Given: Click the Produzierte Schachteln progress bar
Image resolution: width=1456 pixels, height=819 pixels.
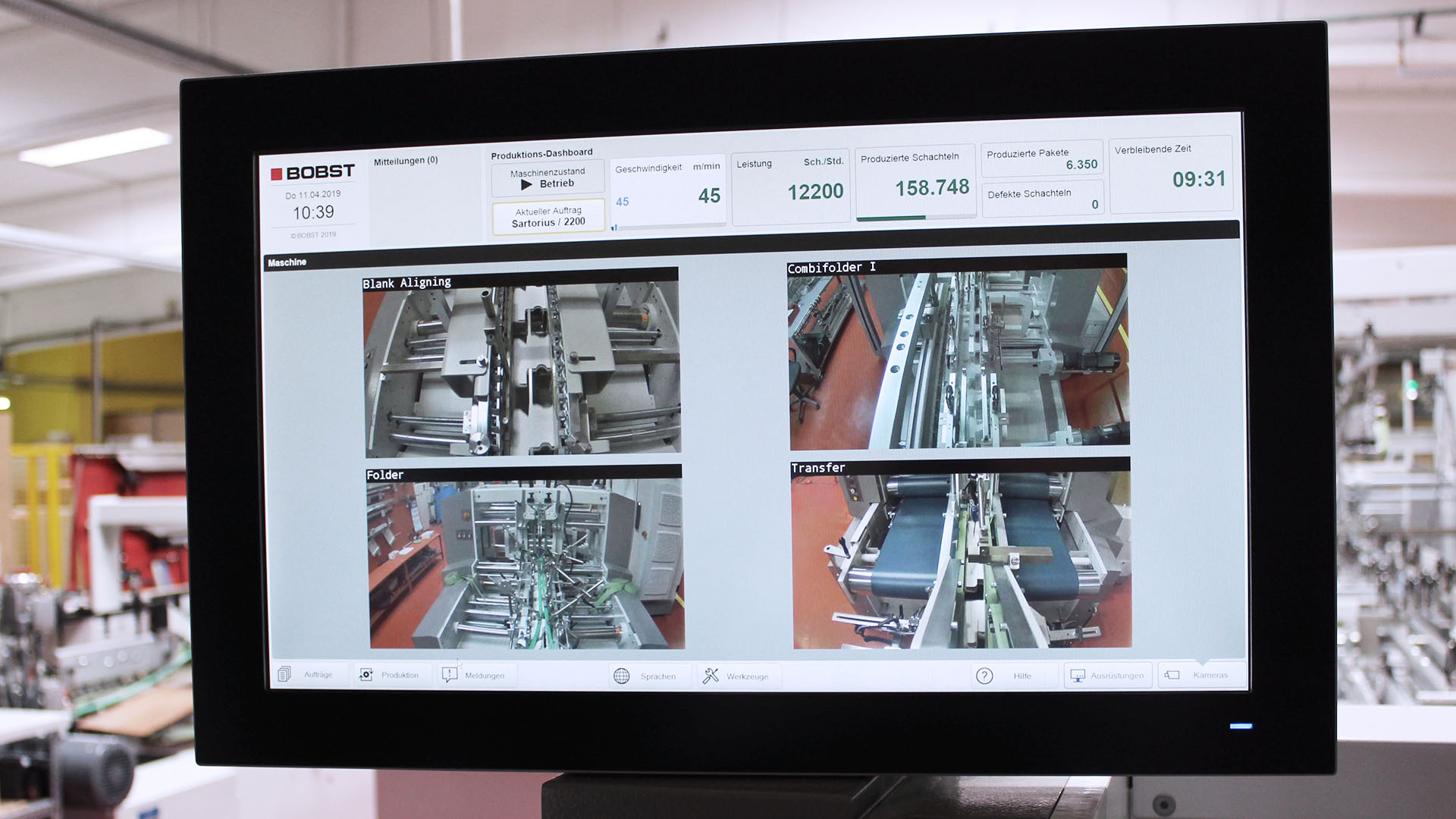Looking at the screenshot, I should click(916, 218).
